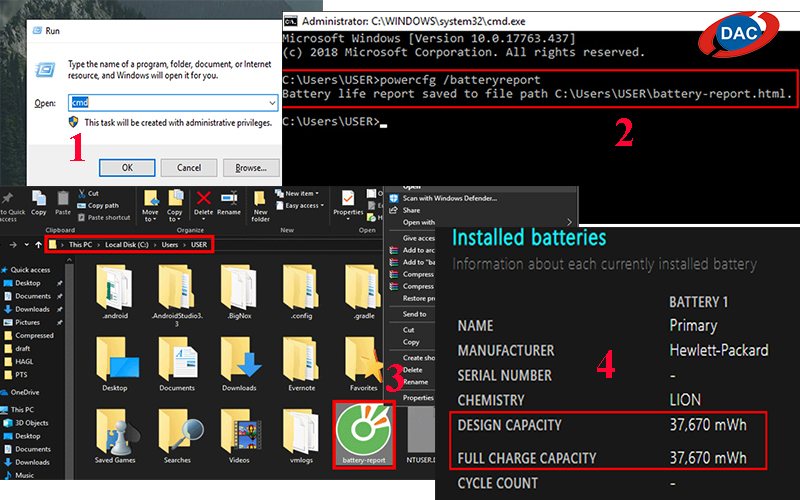The height and width of the screenshot is (500, 800).
Task: Choose Scan with Windows Defender in context menu
Action: [x=449, y=198]
